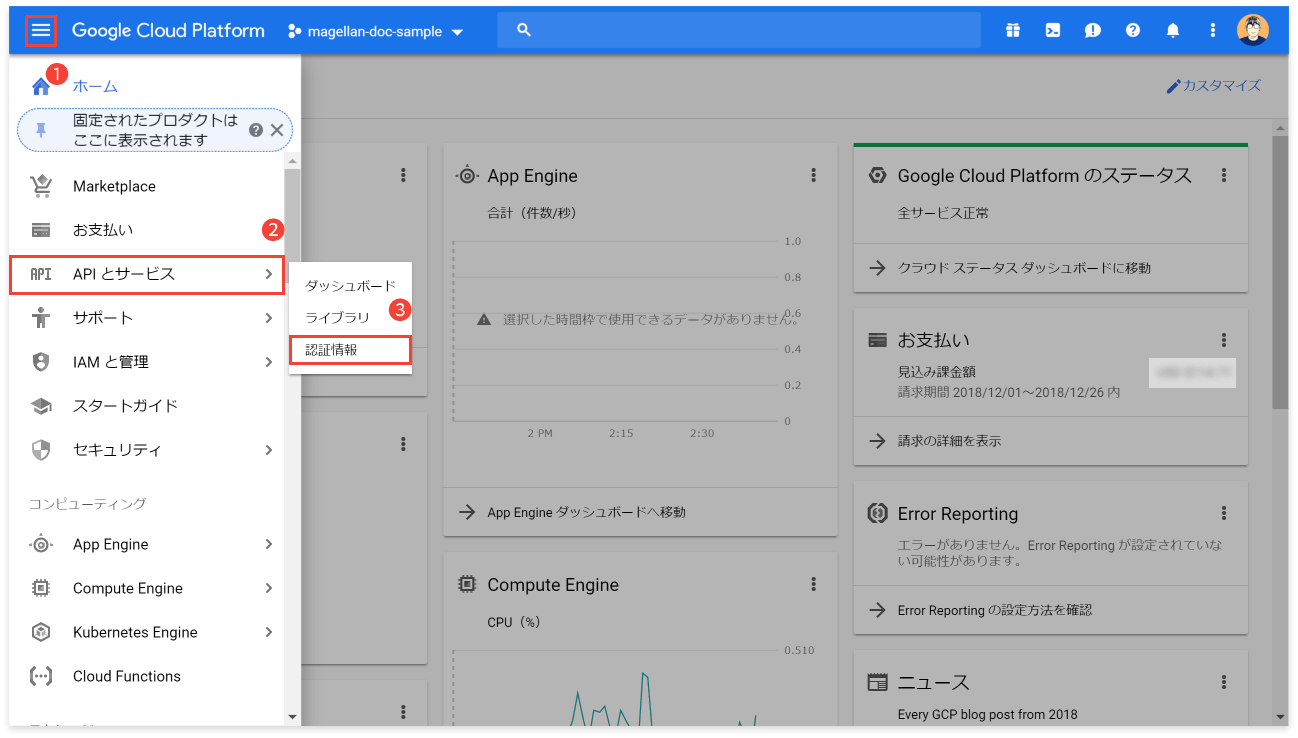1298x738 pixels.
Task: Click the IAM と管理 shield icon
Action: (x=41, y=362)
